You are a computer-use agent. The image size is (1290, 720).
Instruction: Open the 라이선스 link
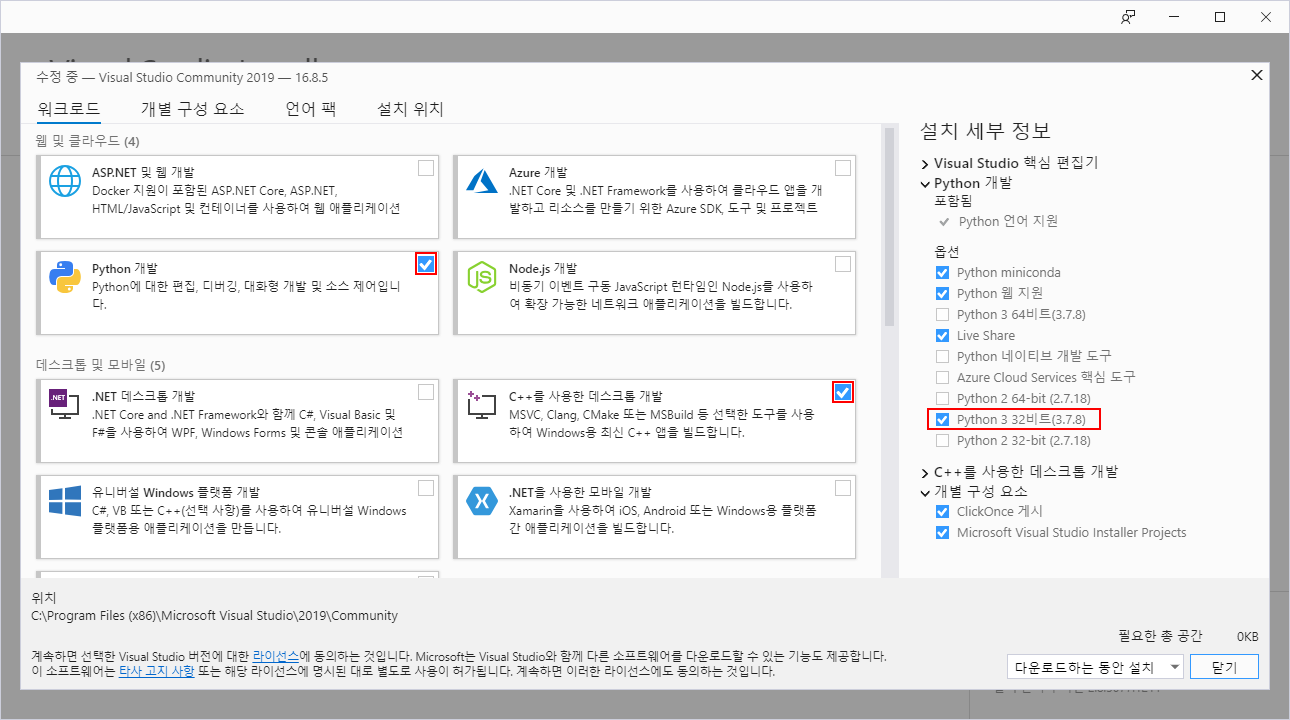[275, 655]
